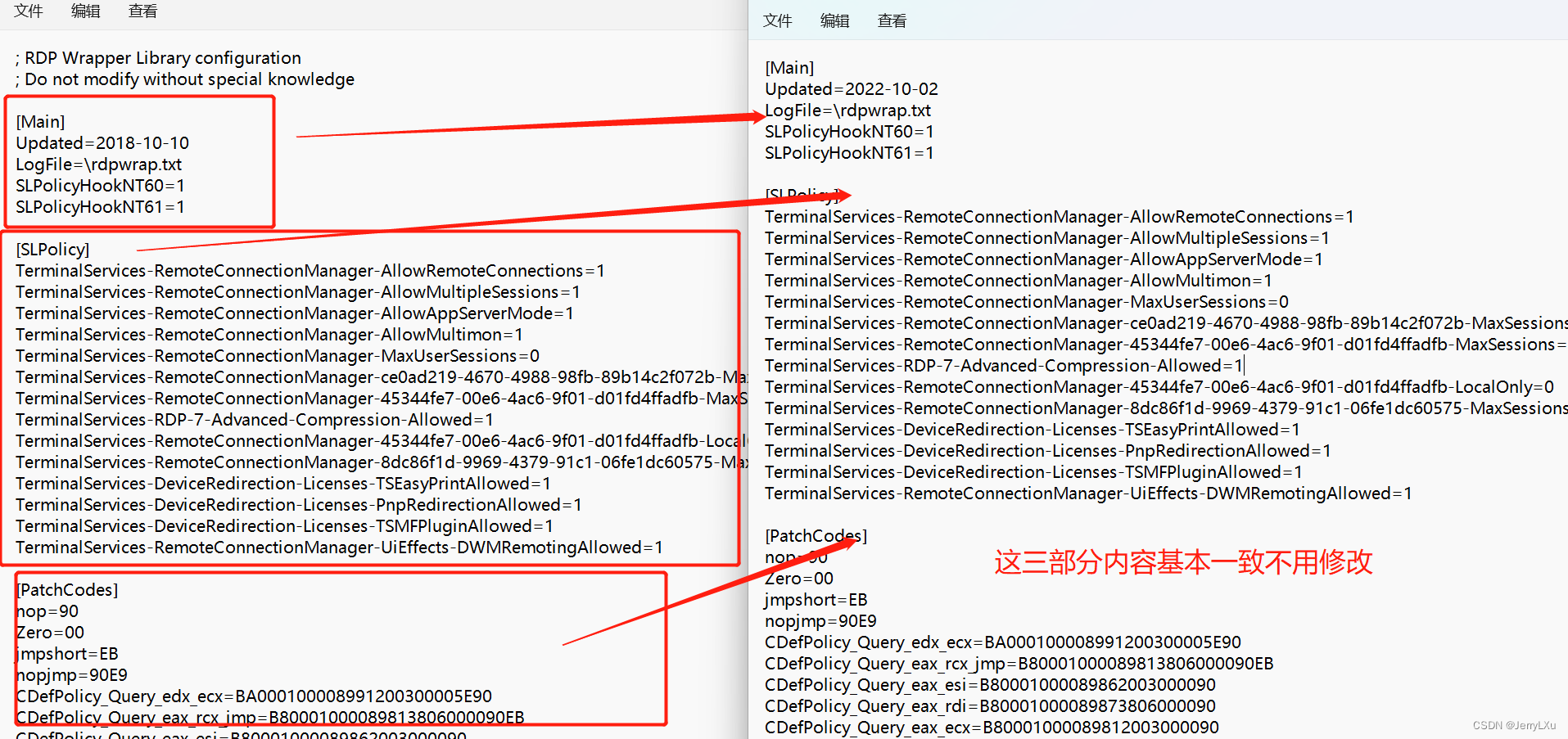Click the AllowRemoteConnections=1 line in the right window
1568x739 pixels.
coord(1060,217)
